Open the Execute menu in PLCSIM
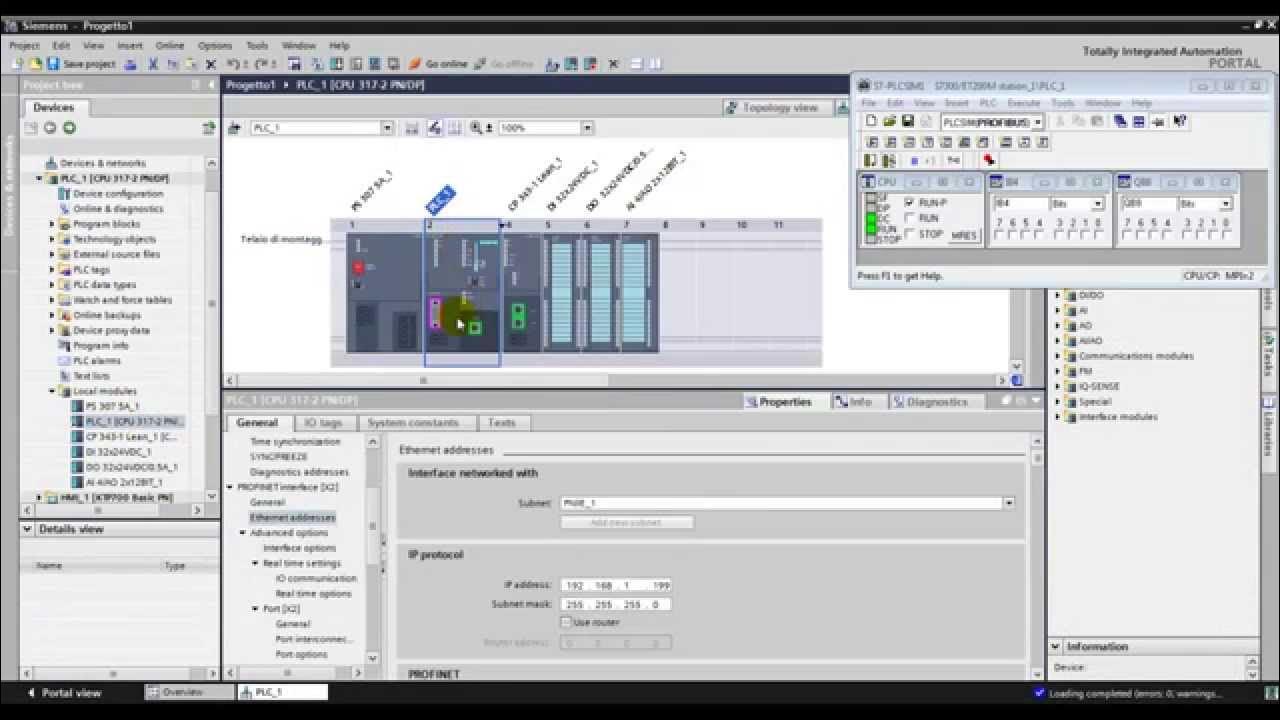Image resolution: width=1280 pixels, height=720 pixels. (1024, 103)
